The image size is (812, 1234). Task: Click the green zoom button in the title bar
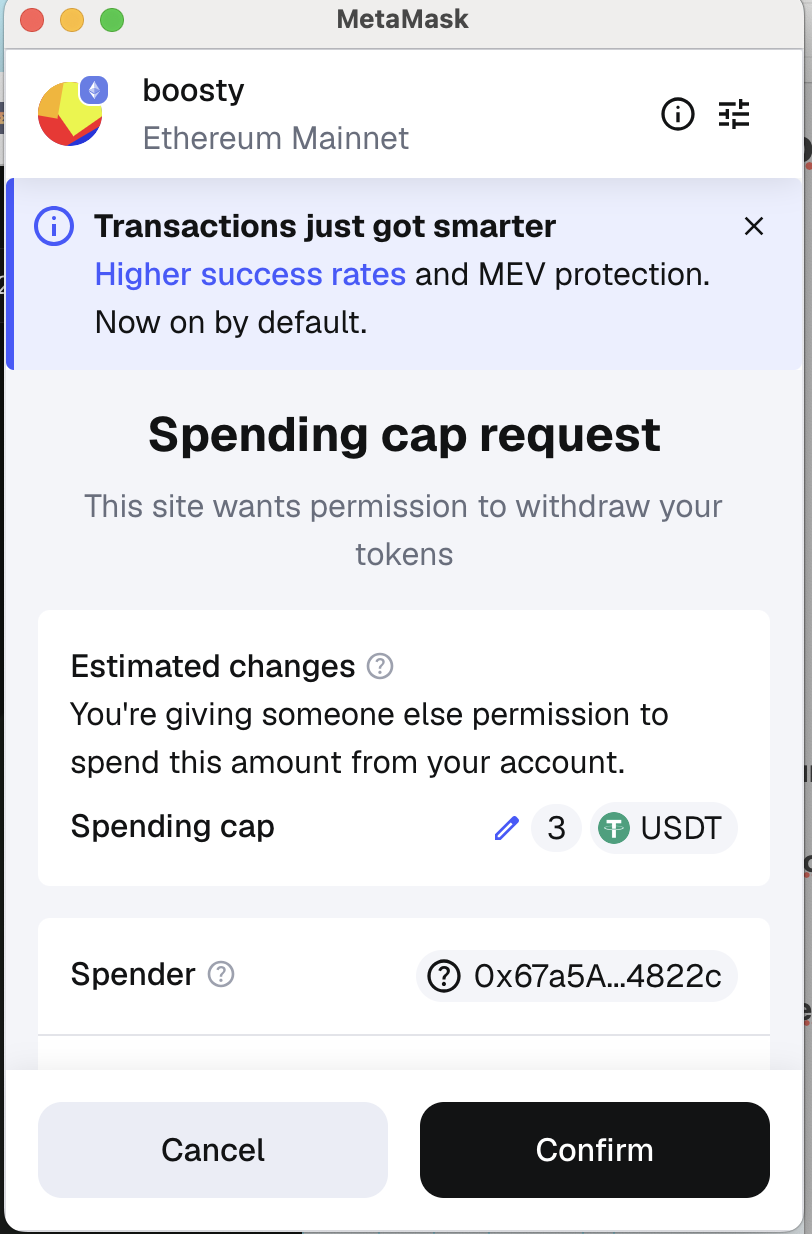(x=110, y=18)
